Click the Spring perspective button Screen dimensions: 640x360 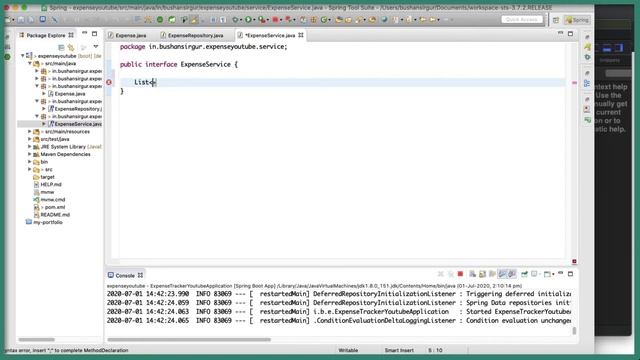click(x=577, y=20)
